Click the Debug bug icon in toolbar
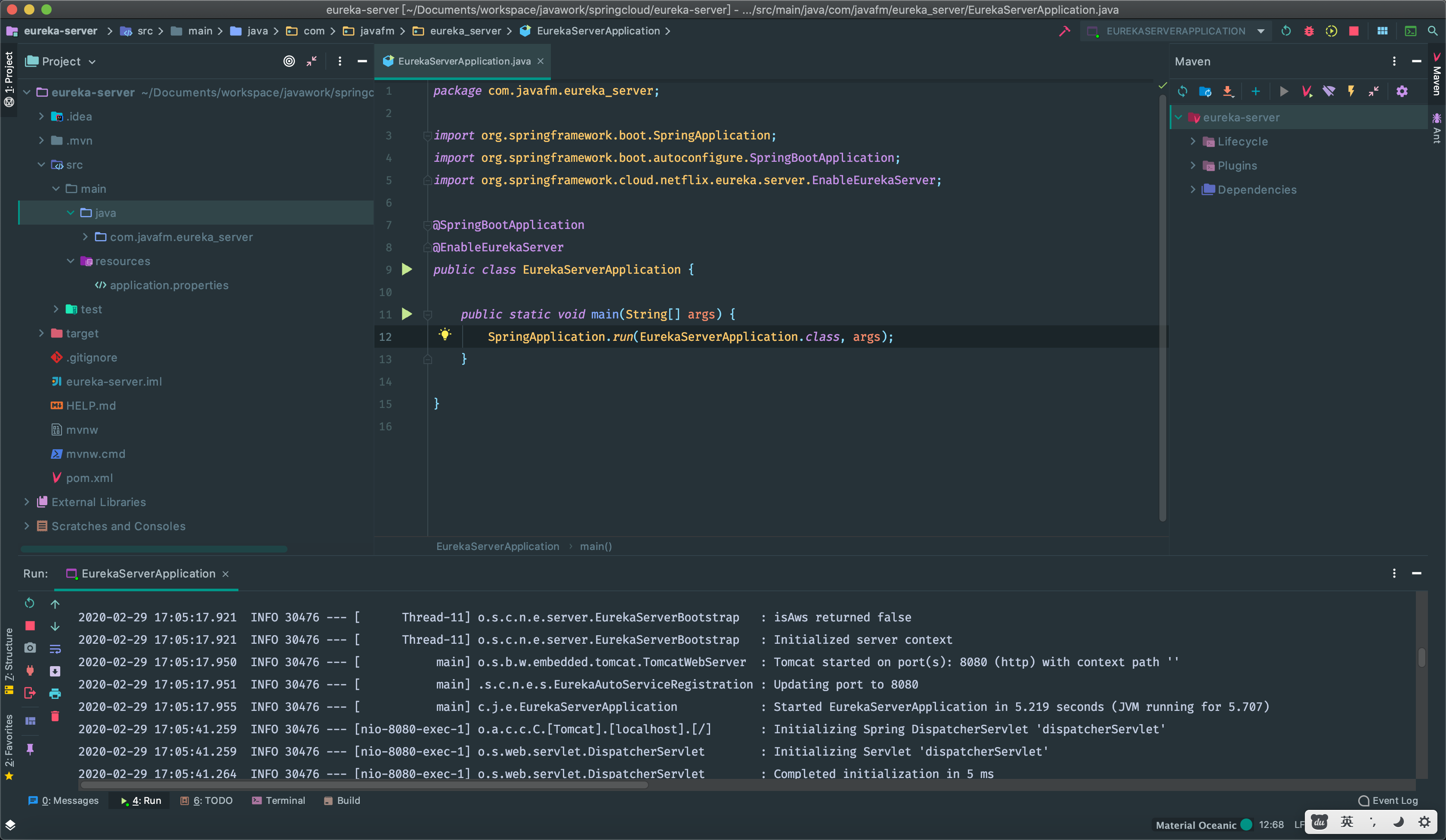The height and width of the screenshot is (840, 1446). tap(1309, 31)
